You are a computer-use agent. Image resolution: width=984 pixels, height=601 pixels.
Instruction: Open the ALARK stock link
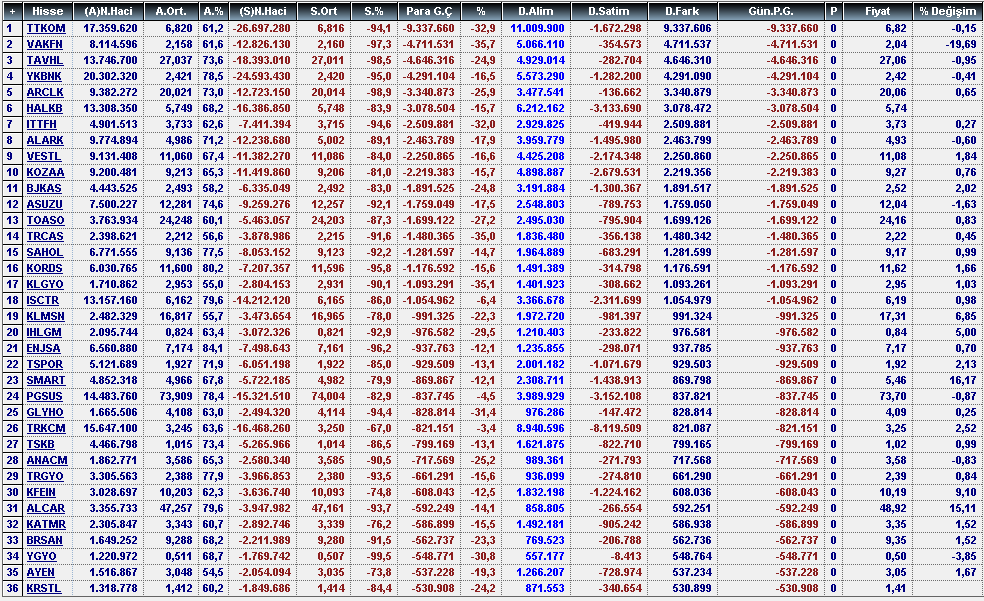click(45, 141)
